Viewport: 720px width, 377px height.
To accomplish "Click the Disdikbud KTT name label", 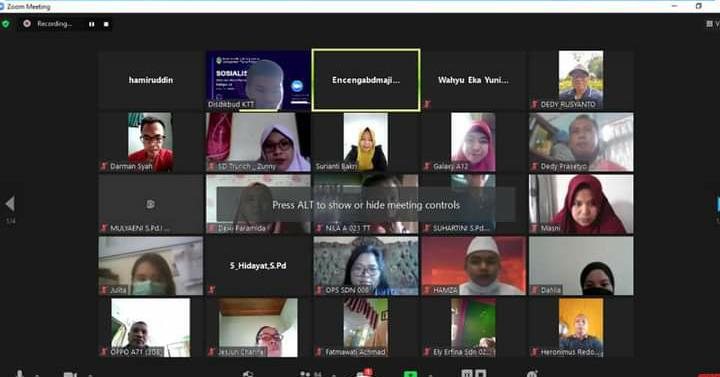I will tap(231, 105).
